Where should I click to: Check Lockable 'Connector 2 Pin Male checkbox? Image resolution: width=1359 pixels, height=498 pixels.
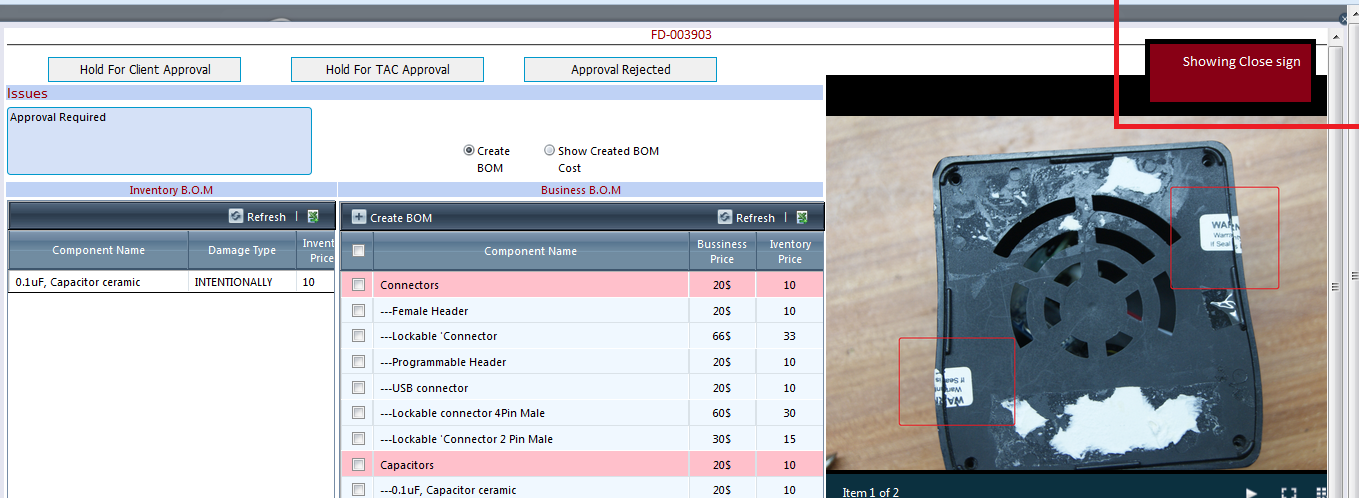(x=358, y=439)
